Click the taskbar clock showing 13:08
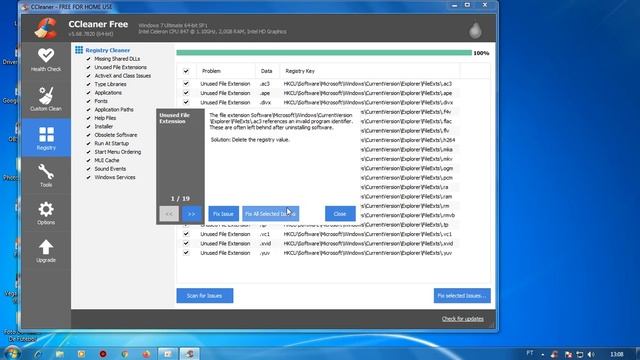Image resolution: width=640 pixels, height=360 pixels. click(617, 354)
